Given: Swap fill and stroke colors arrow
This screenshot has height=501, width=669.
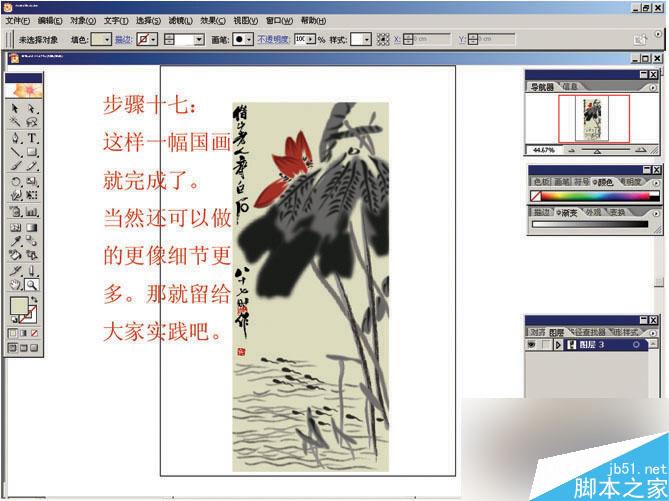Looking at the screenshot, I should [x=35, y=300].
